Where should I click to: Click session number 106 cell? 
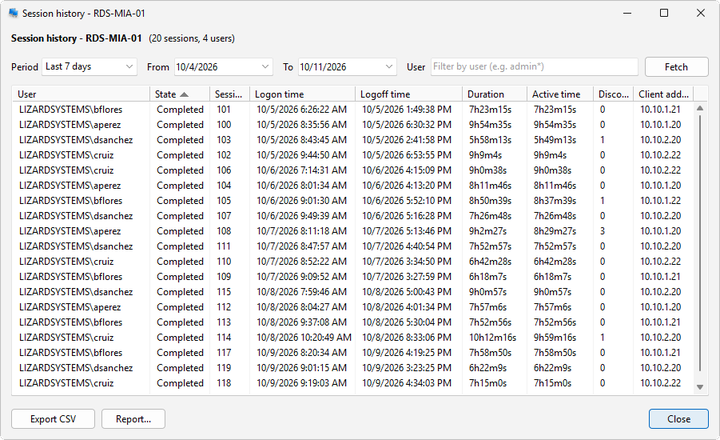pos(224,170)
